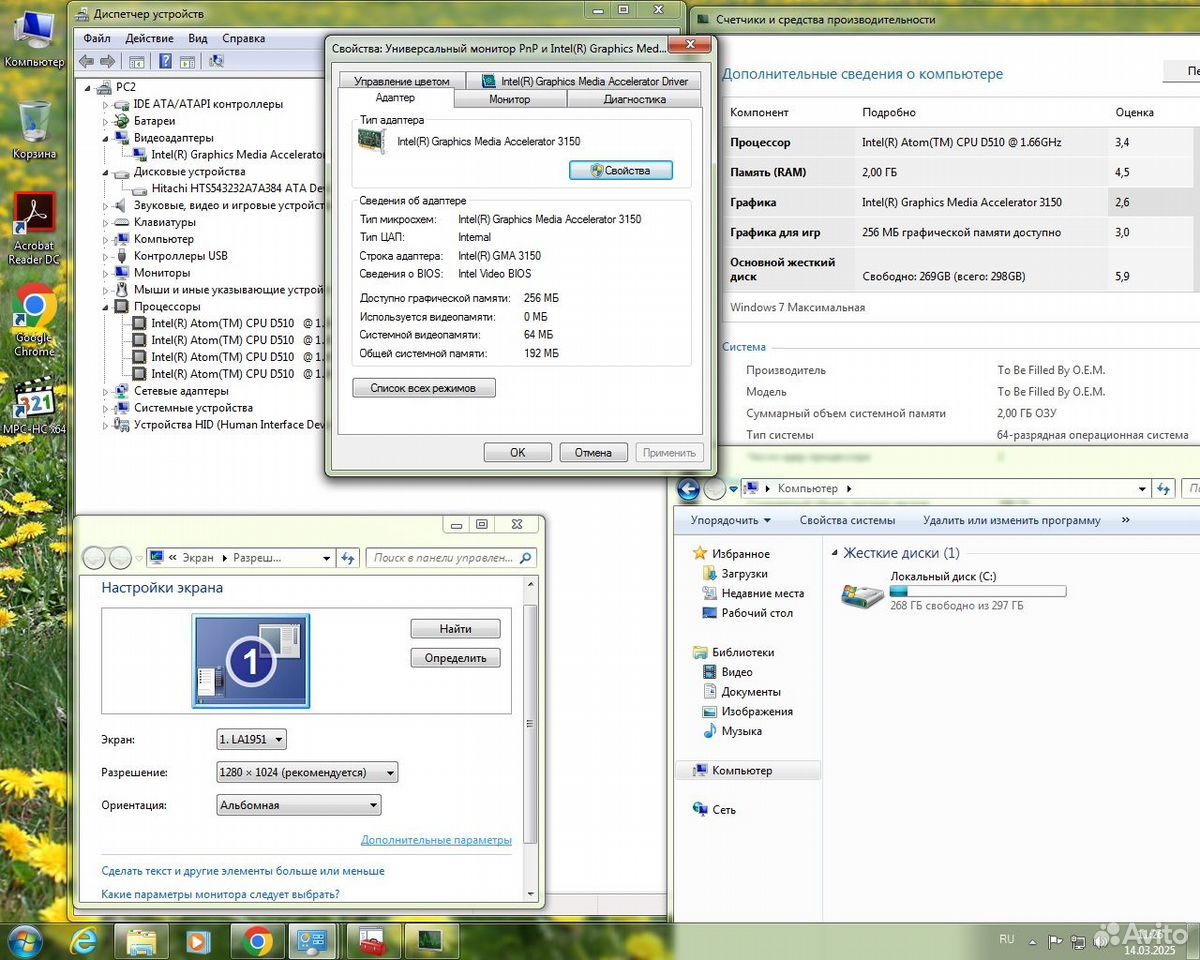Click the Определить button in screen settings
This screenshot has height=960, width=1200.
pos(455,658)
